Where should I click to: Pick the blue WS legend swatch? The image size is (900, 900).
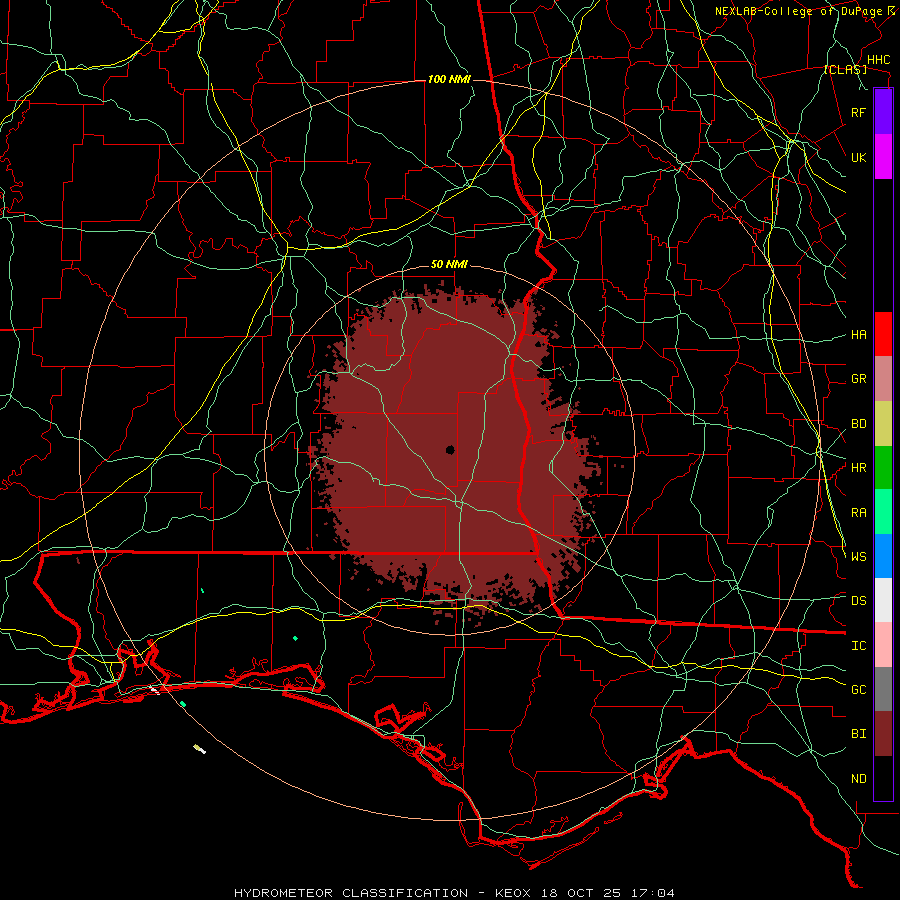point(883,556)
